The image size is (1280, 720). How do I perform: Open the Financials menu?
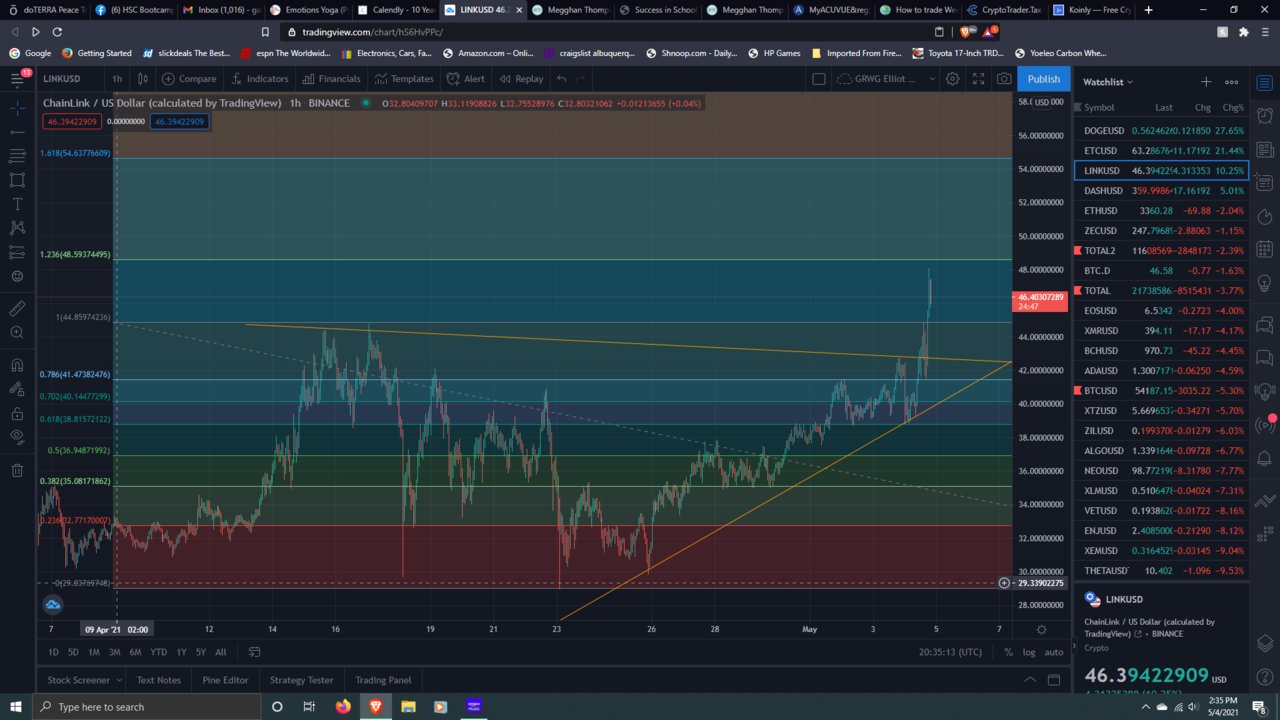coord(330,79)
